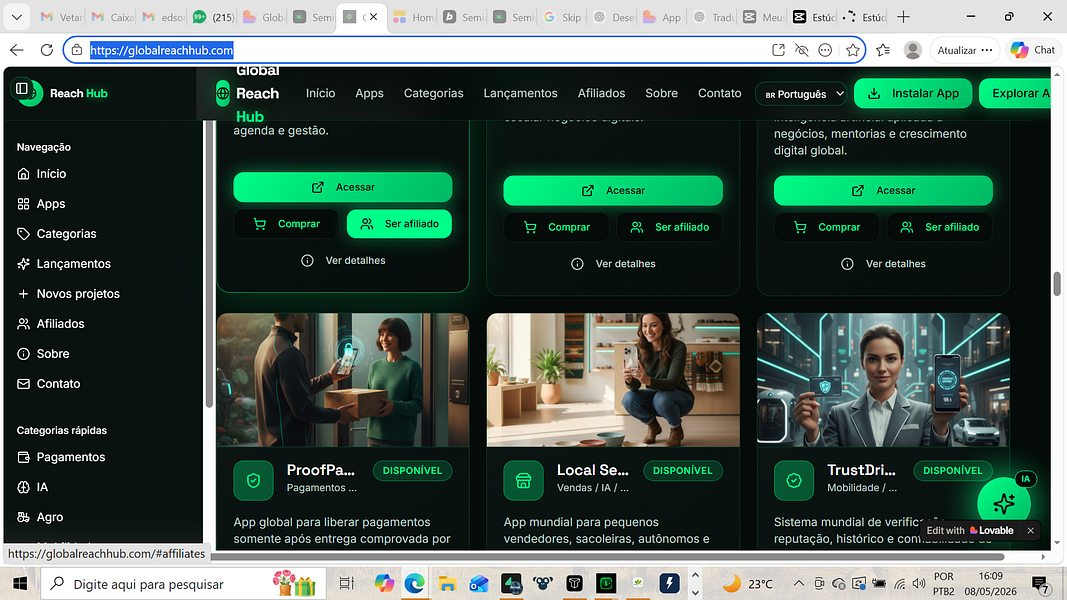Click the Local Se... store icon

click(523, 480)
